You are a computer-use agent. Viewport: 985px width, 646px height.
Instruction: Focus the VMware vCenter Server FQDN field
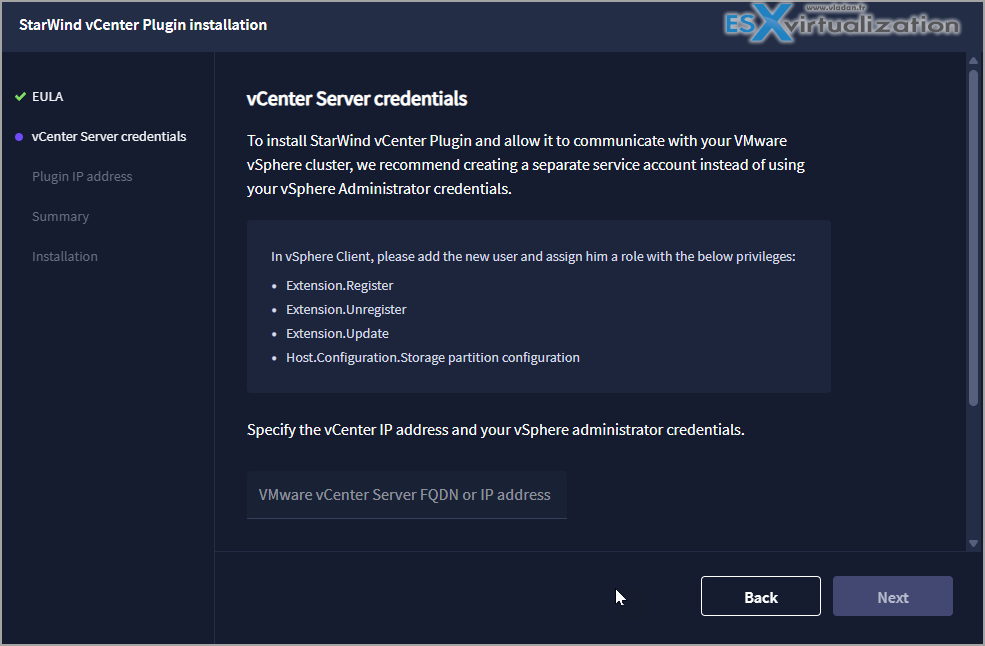[407, 495]
